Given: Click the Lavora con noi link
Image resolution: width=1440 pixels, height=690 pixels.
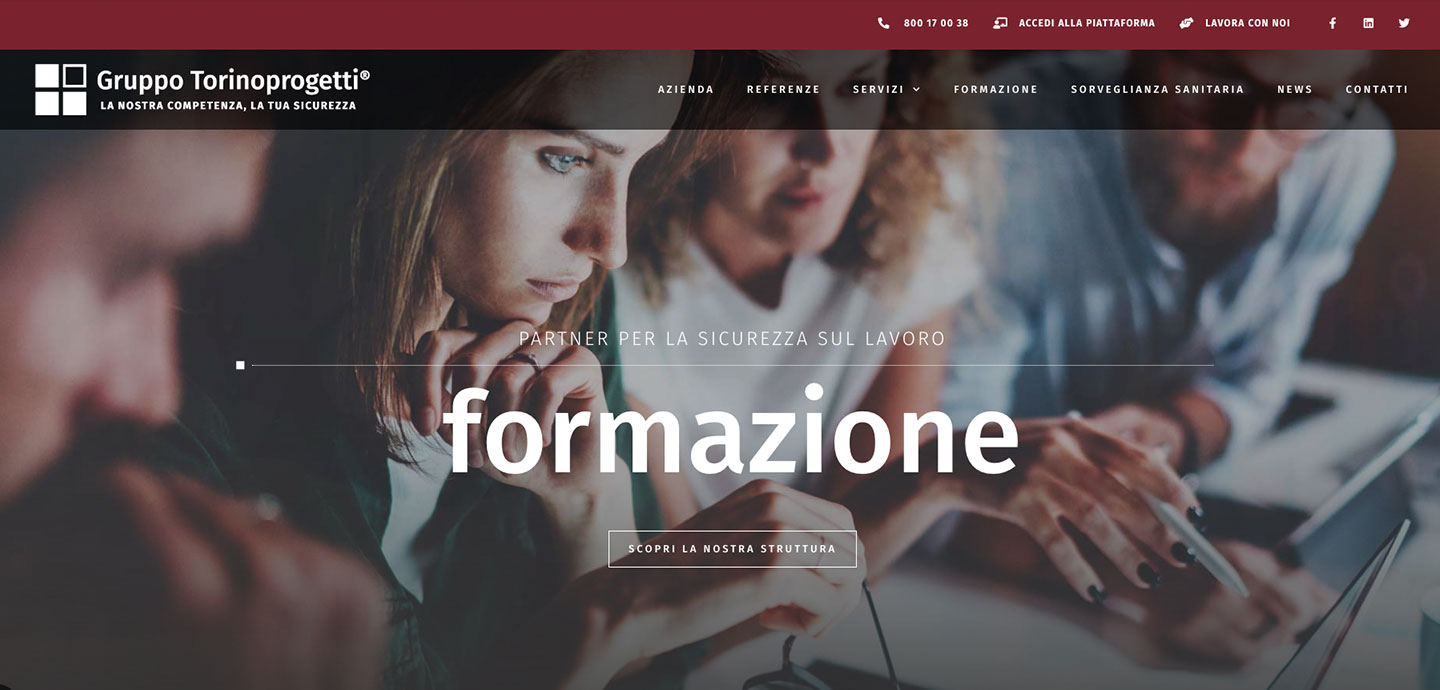Looking at the screenshot, I should click(1247, 23).
